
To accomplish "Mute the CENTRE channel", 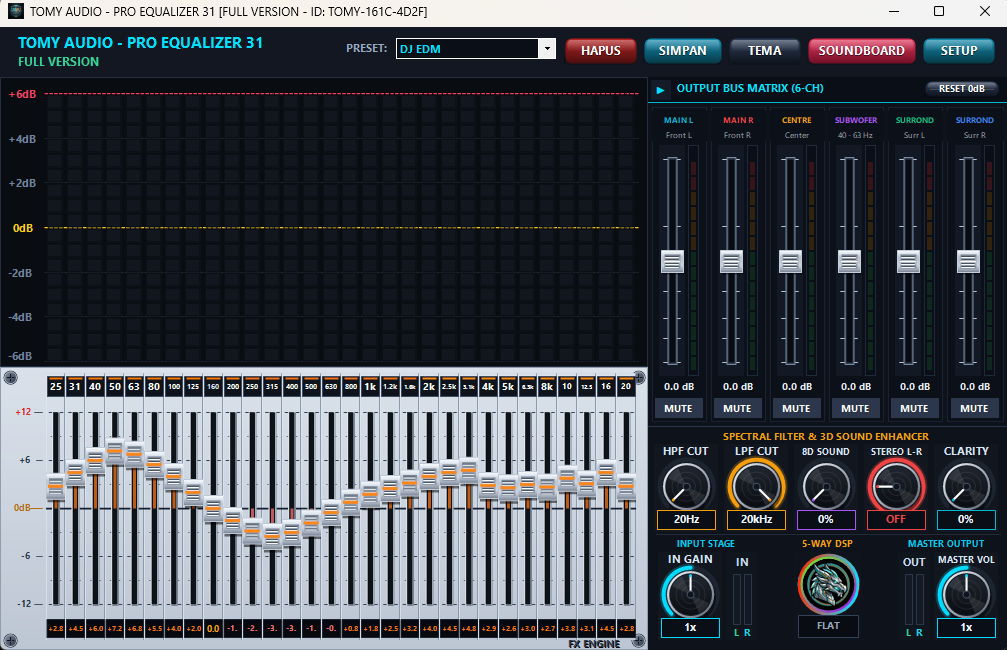I will coord(796,408).
